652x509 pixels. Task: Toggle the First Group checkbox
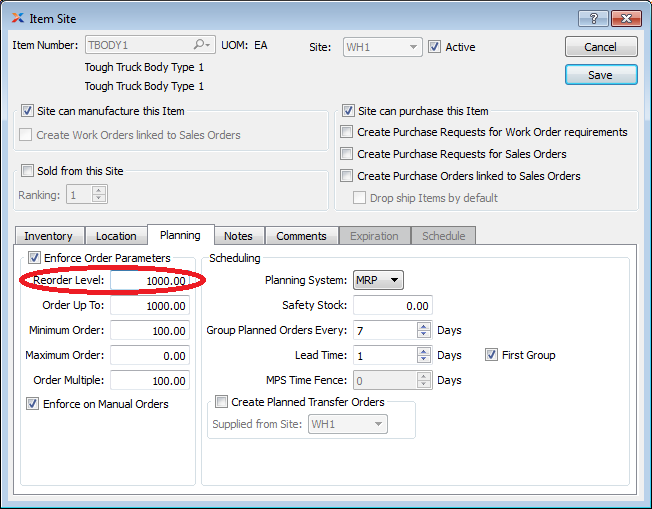(x=491, y=355)
